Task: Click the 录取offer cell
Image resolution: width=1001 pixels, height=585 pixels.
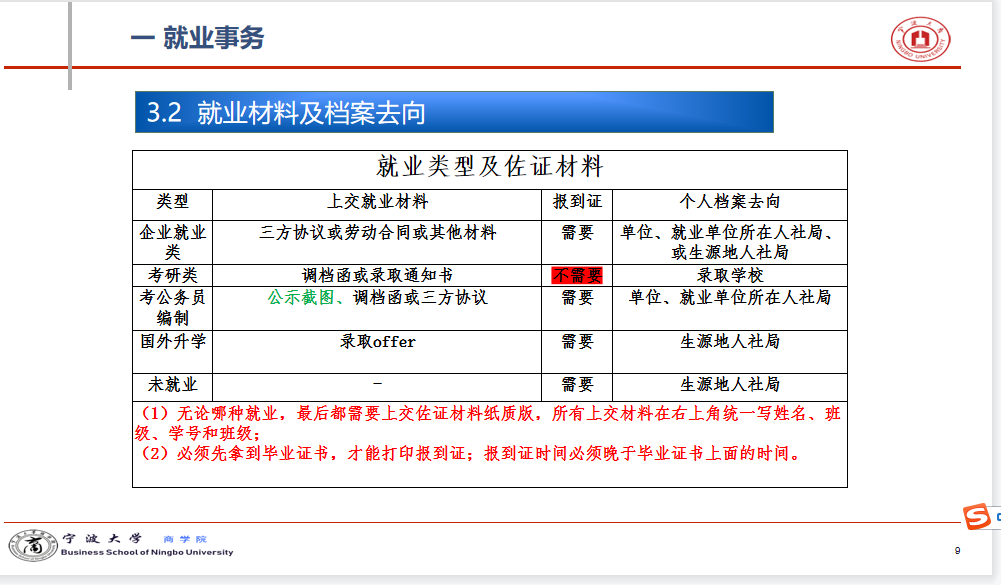Action: 377,342
